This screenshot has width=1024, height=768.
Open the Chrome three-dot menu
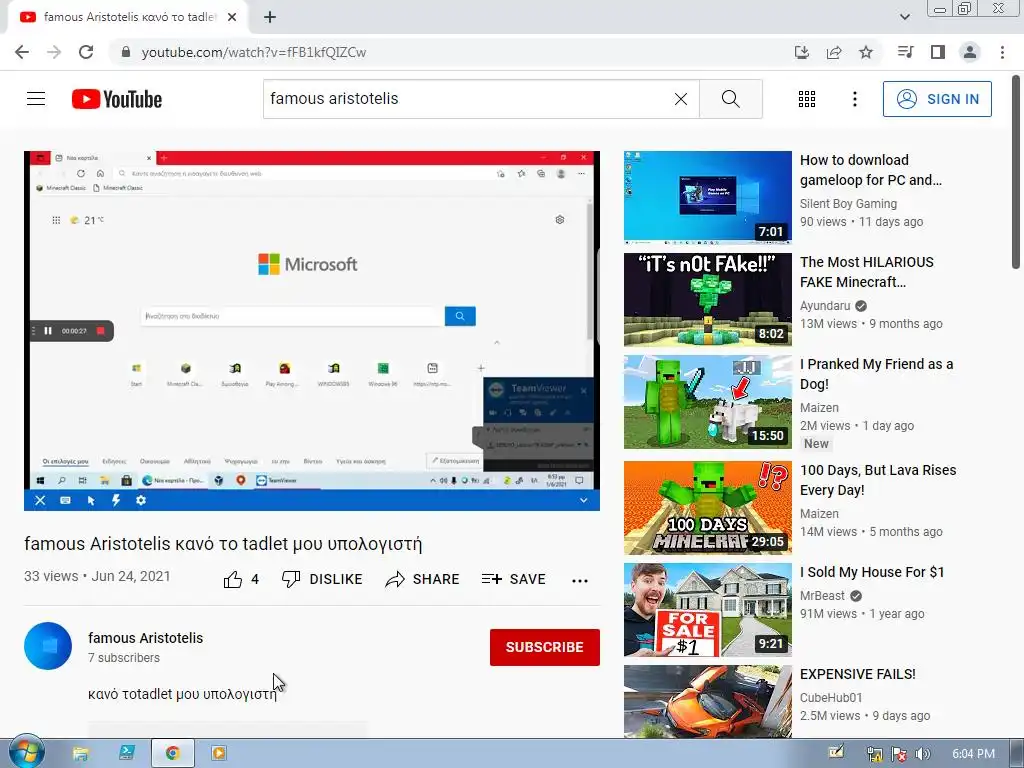click(1002, 52)
